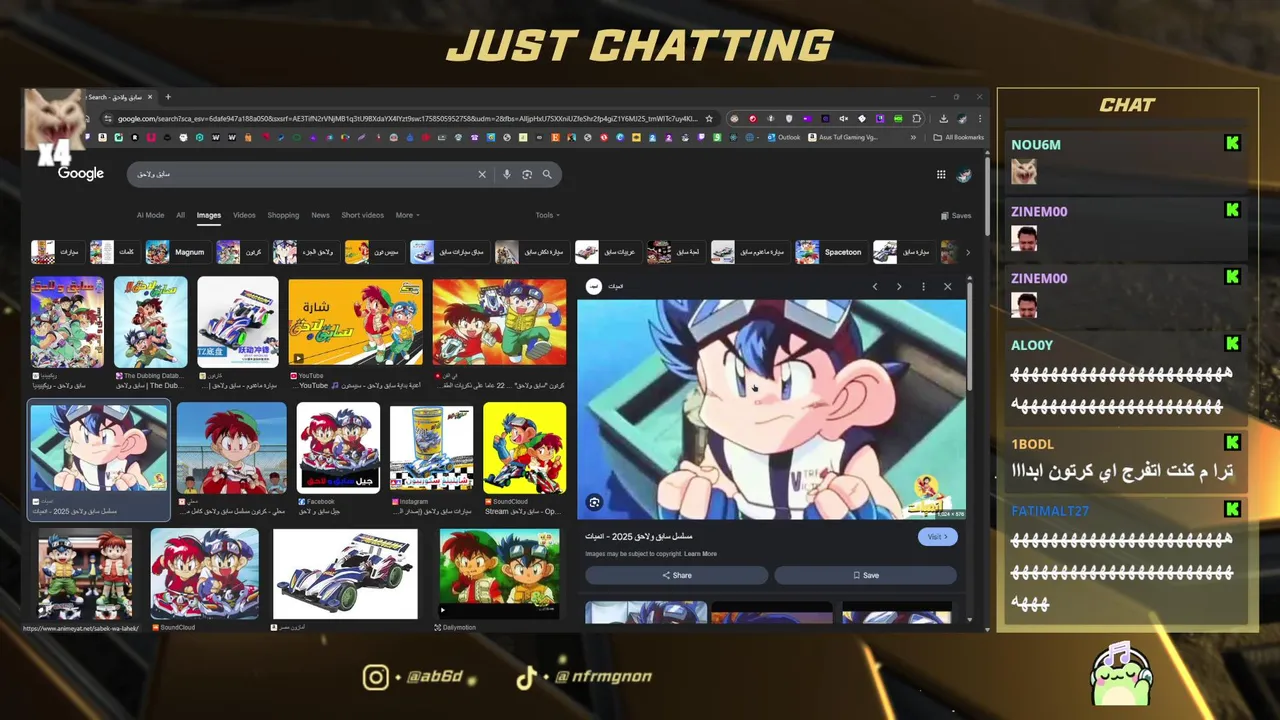1280x720 pixels.
Task: Open the Chrome extensions puzzle menu
Action: (x=917, y=118)
